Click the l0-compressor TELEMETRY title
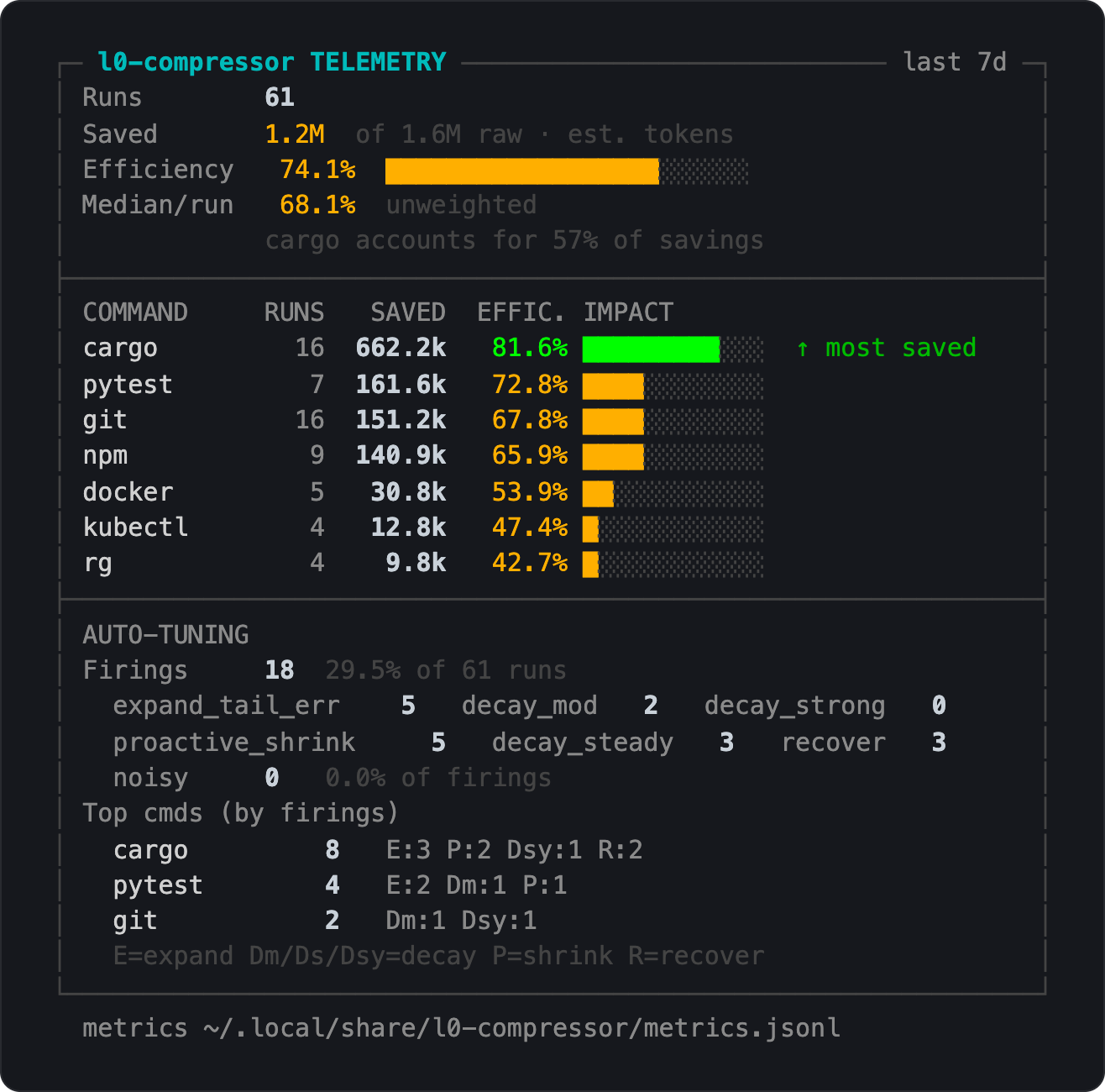Image resolution: width=1105 pixels, height=1092 pixels. (x=272, y=62)
